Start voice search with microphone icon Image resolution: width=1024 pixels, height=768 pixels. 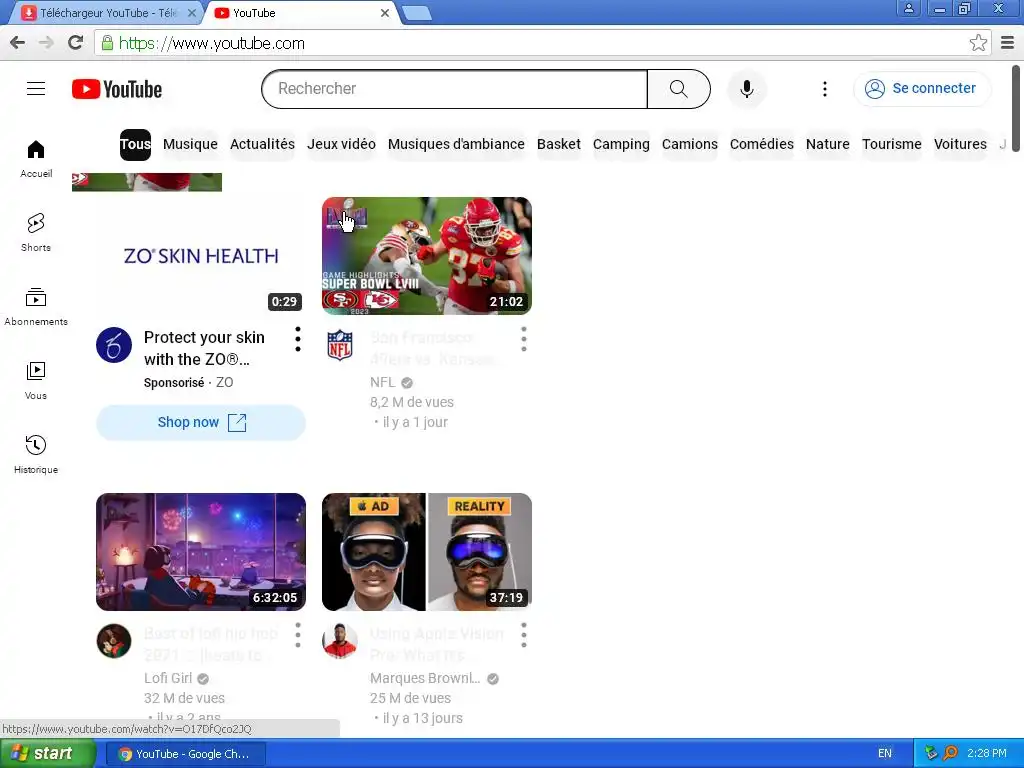[x=746, y=89]
